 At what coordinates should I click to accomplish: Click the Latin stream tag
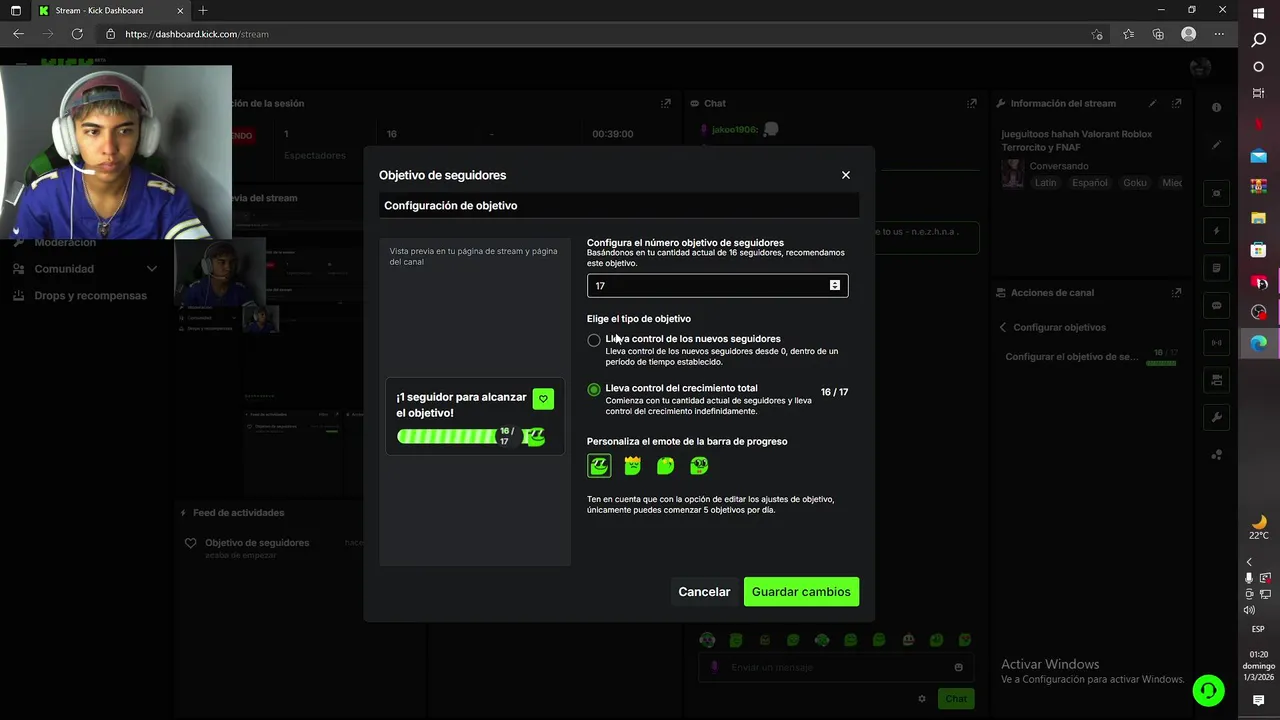tap(1045, 183)
